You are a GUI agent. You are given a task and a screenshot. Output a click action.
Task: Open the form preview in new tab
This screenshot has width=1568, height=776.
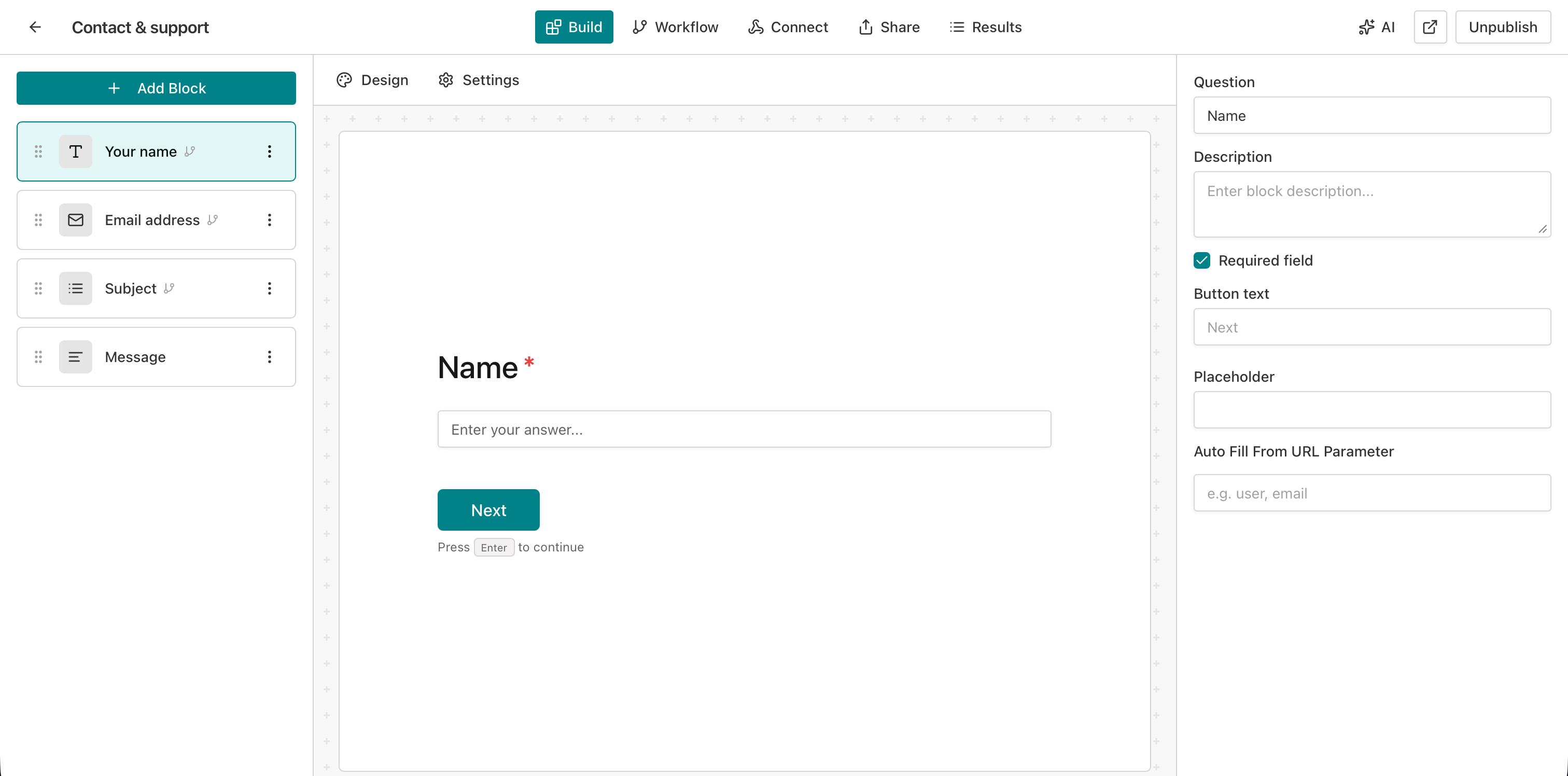1430,27
